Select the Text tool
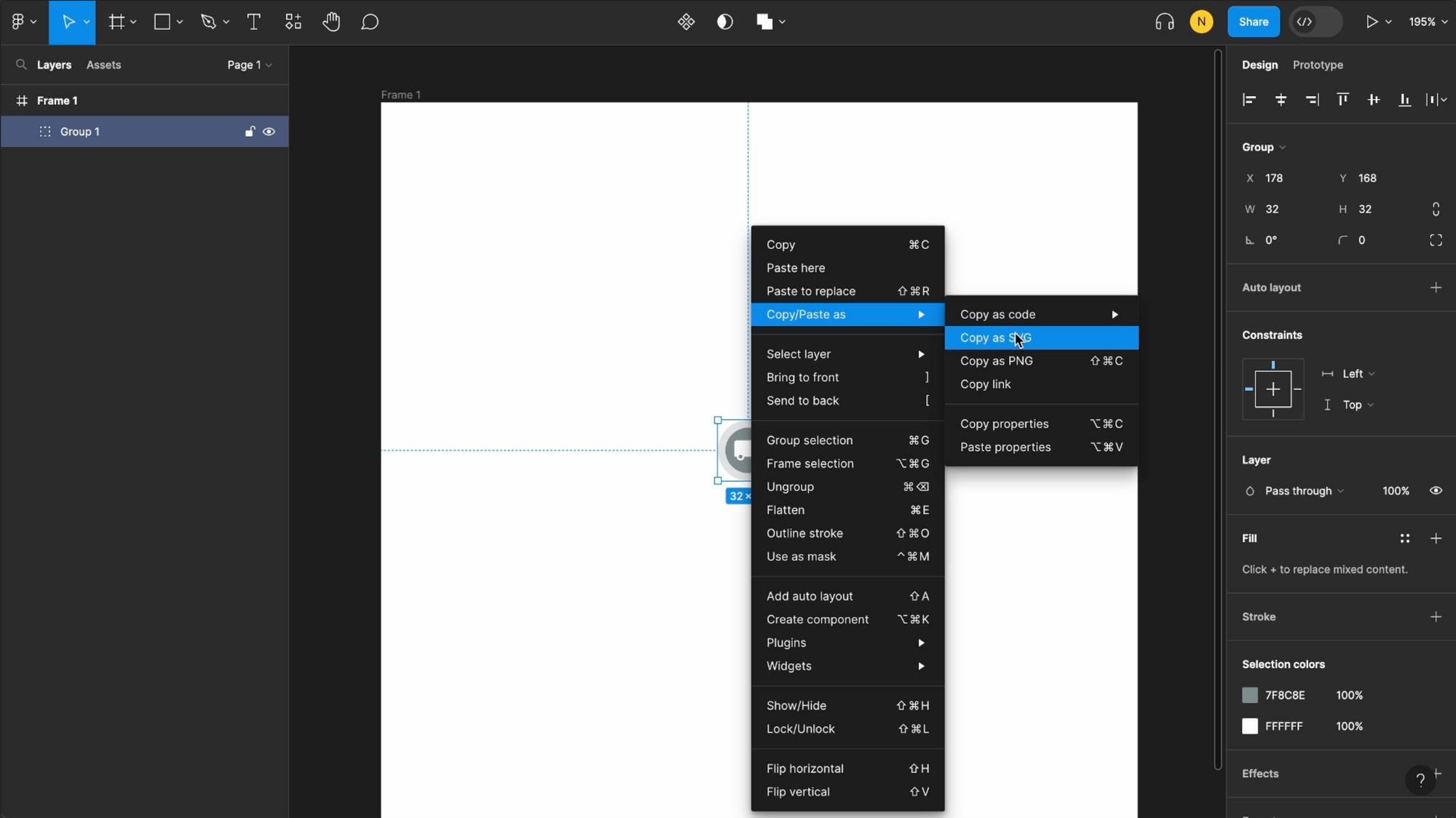The image size is (1456, 818). coord(254,22)
